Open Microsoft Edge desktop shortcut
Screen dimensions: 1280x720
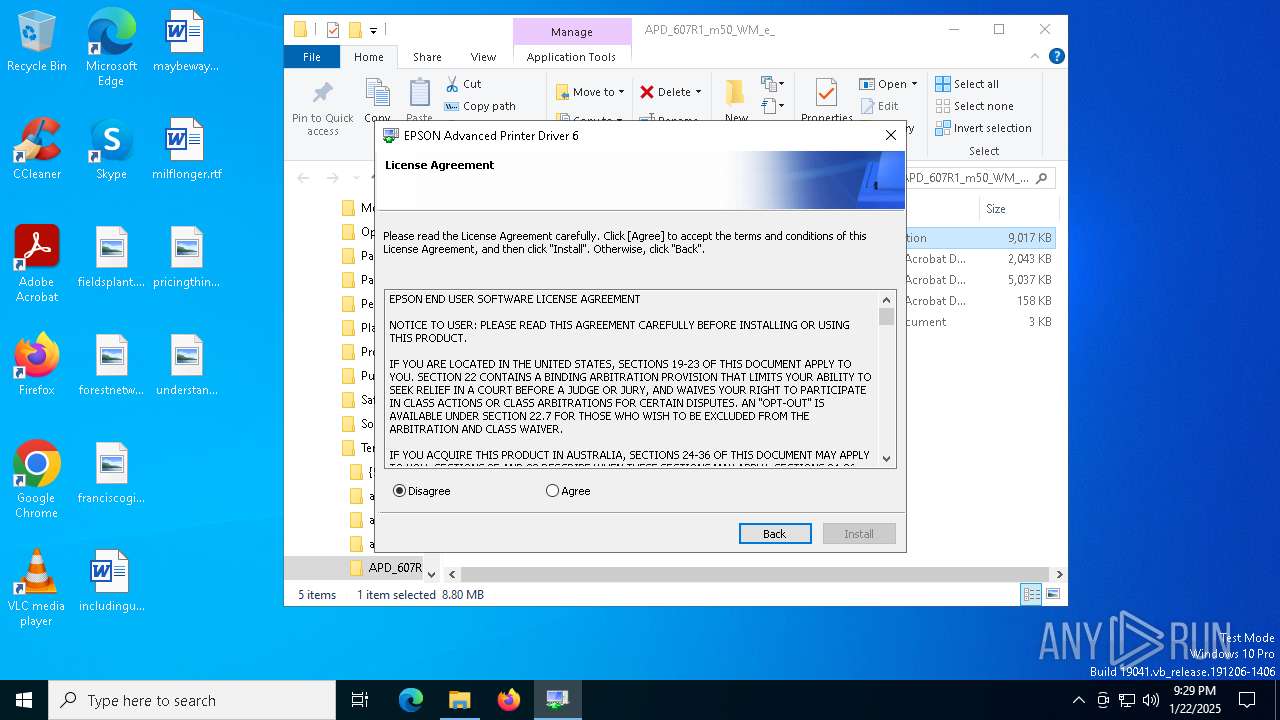[111, 48]
